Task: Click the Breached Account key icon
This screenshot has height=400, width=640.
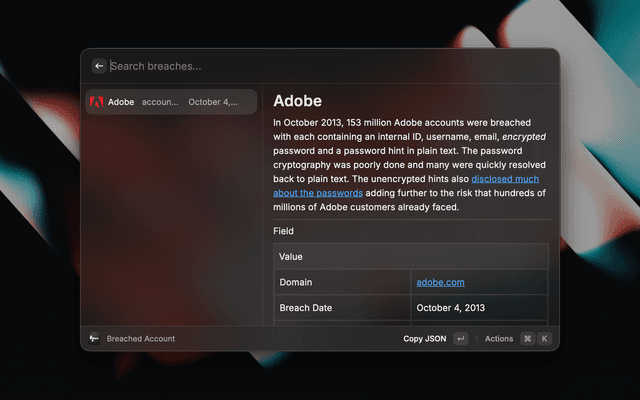Action: [94, 339]
